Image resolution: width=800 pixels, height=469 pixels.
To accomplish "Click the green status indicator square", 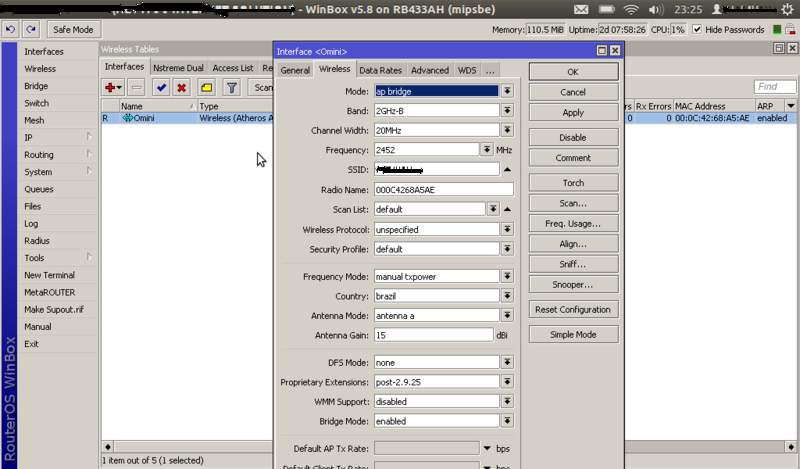I will pos(777,30).
